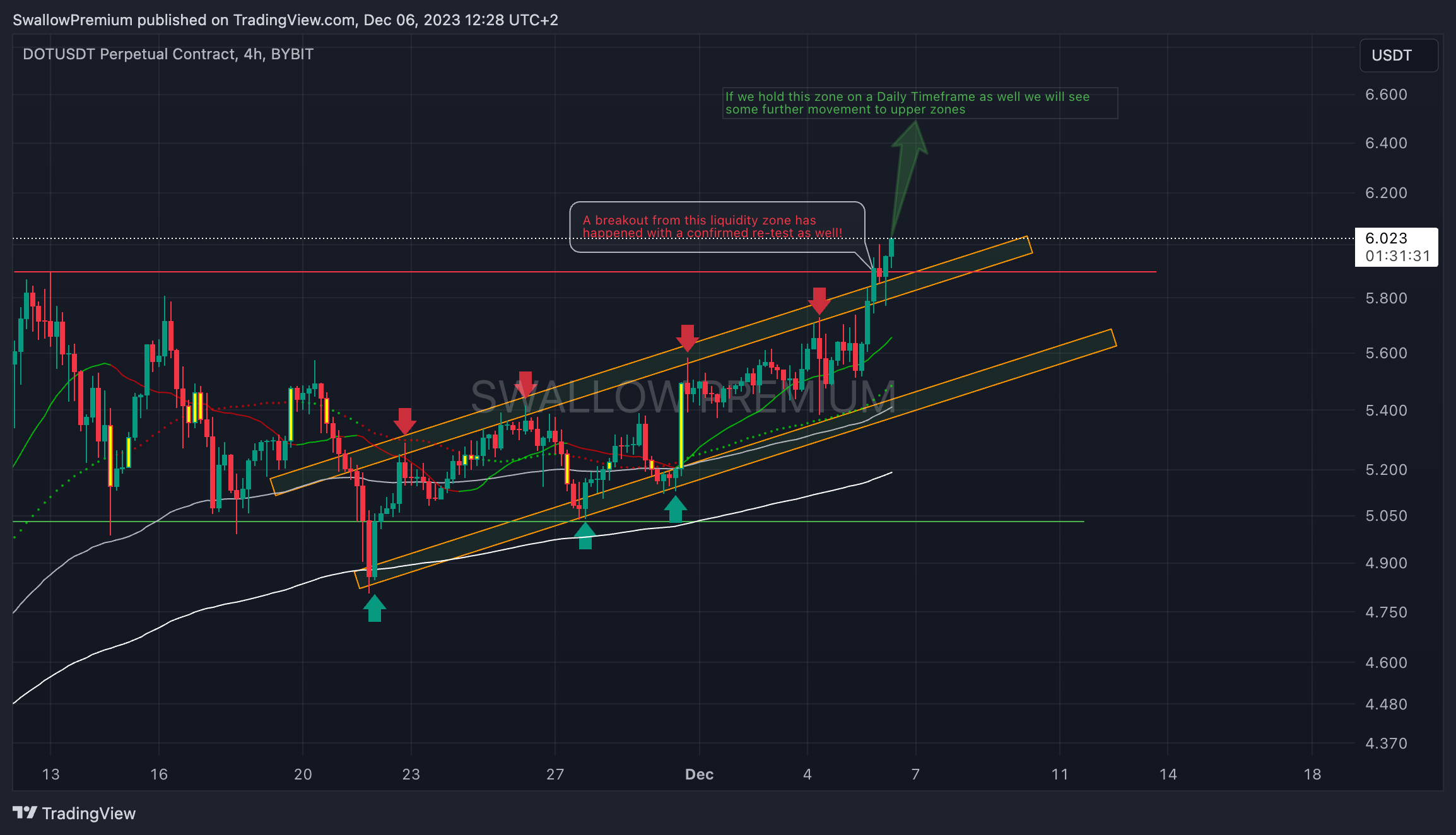Click the TradingView wordmark in the footer
This screenshot has height=835, width=1456.
(89, 814)
